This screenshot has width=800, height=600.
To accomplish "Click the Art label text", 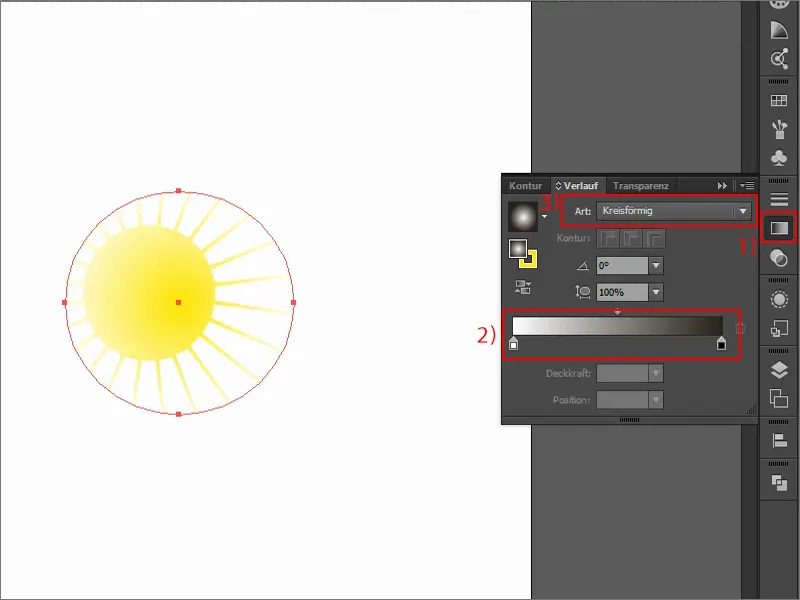I will (x=583, y=211).
